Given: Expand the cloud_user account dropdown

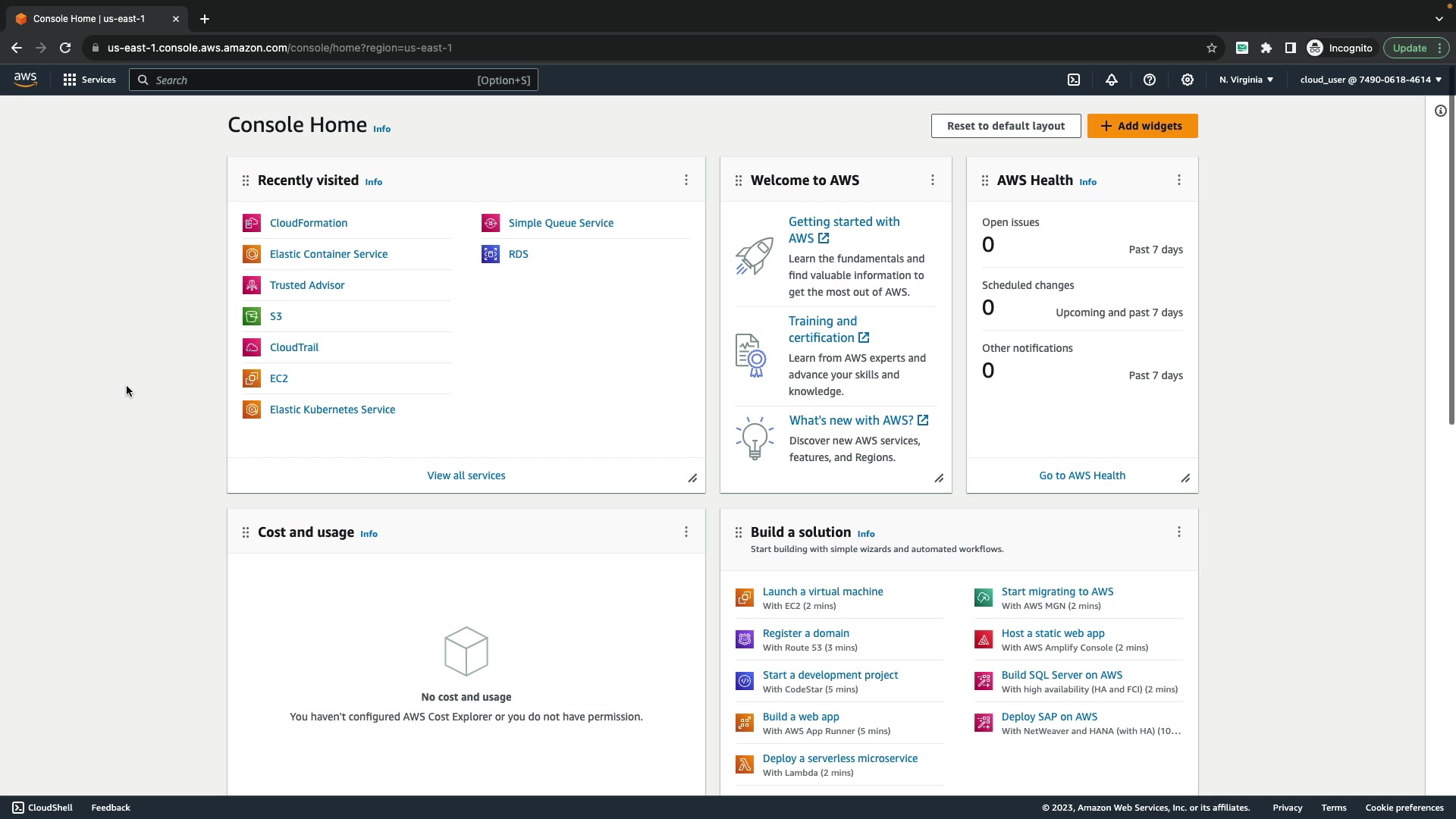Looking at the screenshot, I should point(1370,80).
